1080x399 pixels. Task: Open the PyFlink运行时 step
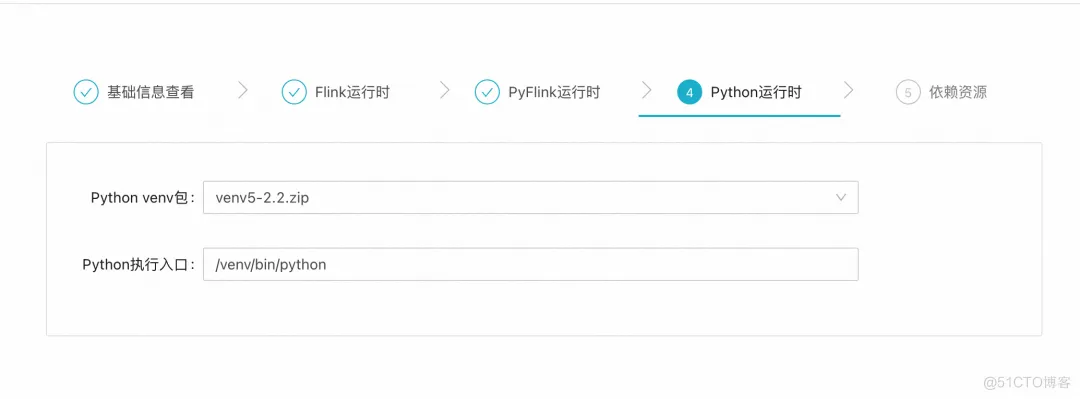pos(554,92)
